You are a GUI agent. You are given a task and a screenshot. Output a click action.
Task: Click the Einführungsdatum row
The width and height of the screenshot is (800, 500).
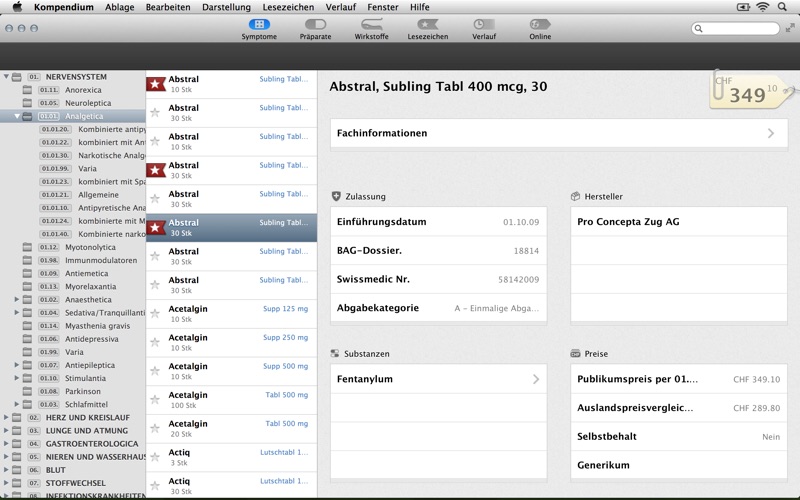pyautogui.click(x=438, y=221)
